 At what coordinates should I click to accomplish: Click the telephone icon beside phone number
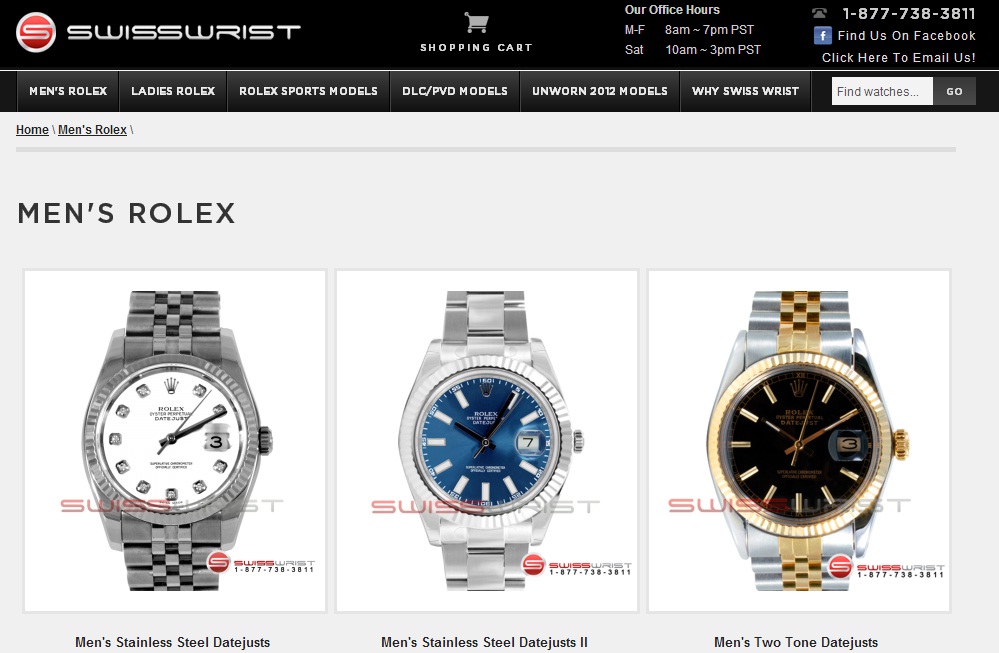click(819, 13)
